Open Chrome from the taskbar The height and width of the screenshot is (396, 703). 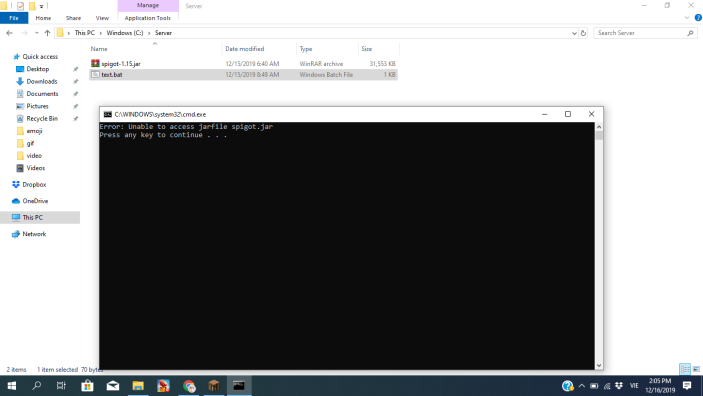click(189, 386)
